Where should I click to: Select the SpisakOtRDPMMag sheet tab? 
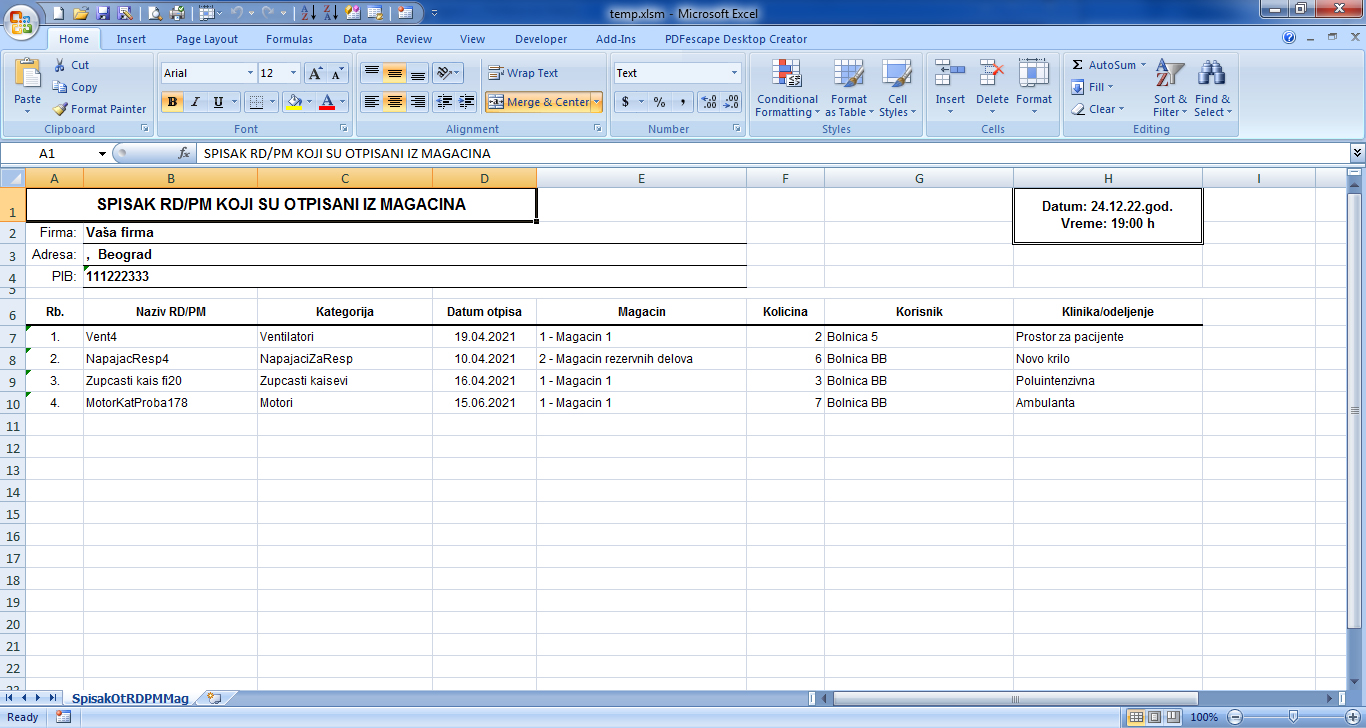pyautogui.click(x=130, y=697)
